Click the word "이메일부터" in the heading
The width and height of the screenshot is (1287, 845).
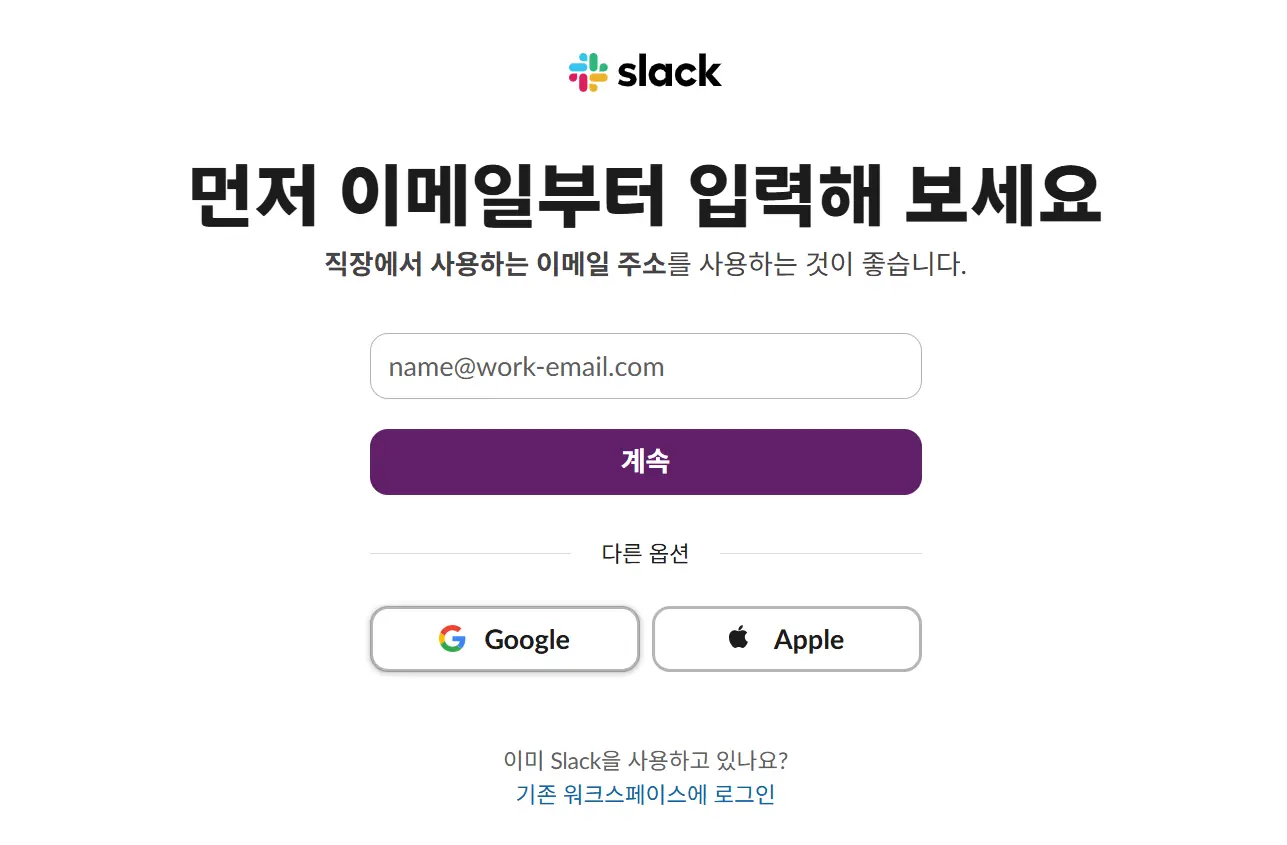pyautogui.click(x=503, y=197)
